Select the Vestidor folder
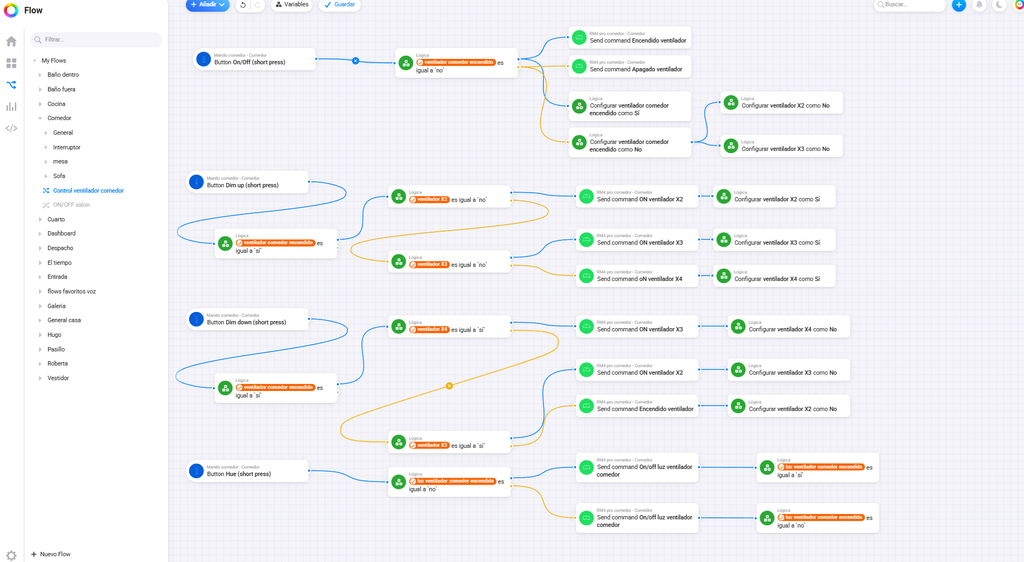 pyautogui.click(x=58, y=378)
